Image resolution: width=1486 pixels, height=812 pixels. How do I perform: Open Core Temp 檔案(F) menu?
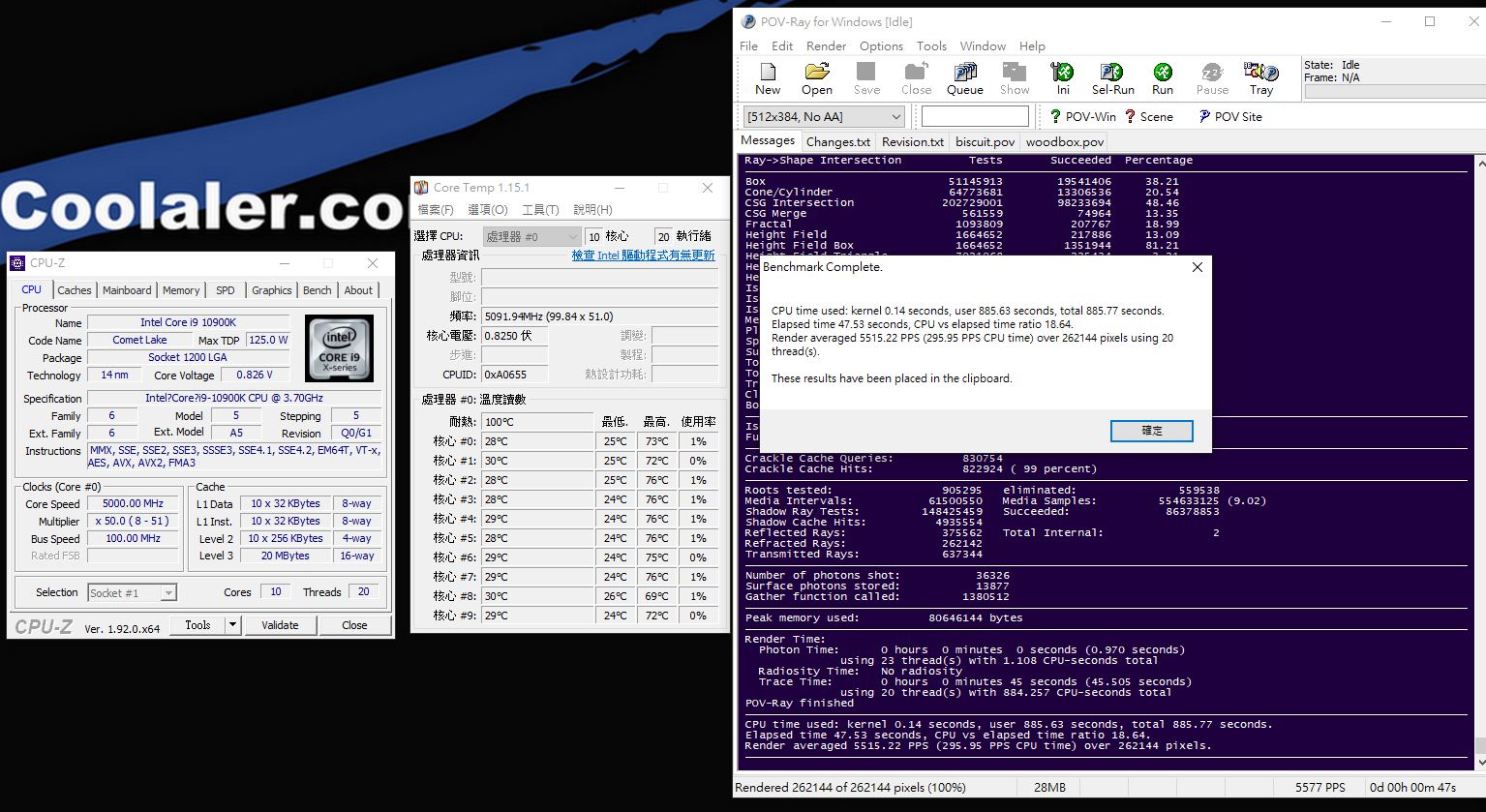pyautogui.click(x=436, y=210)
